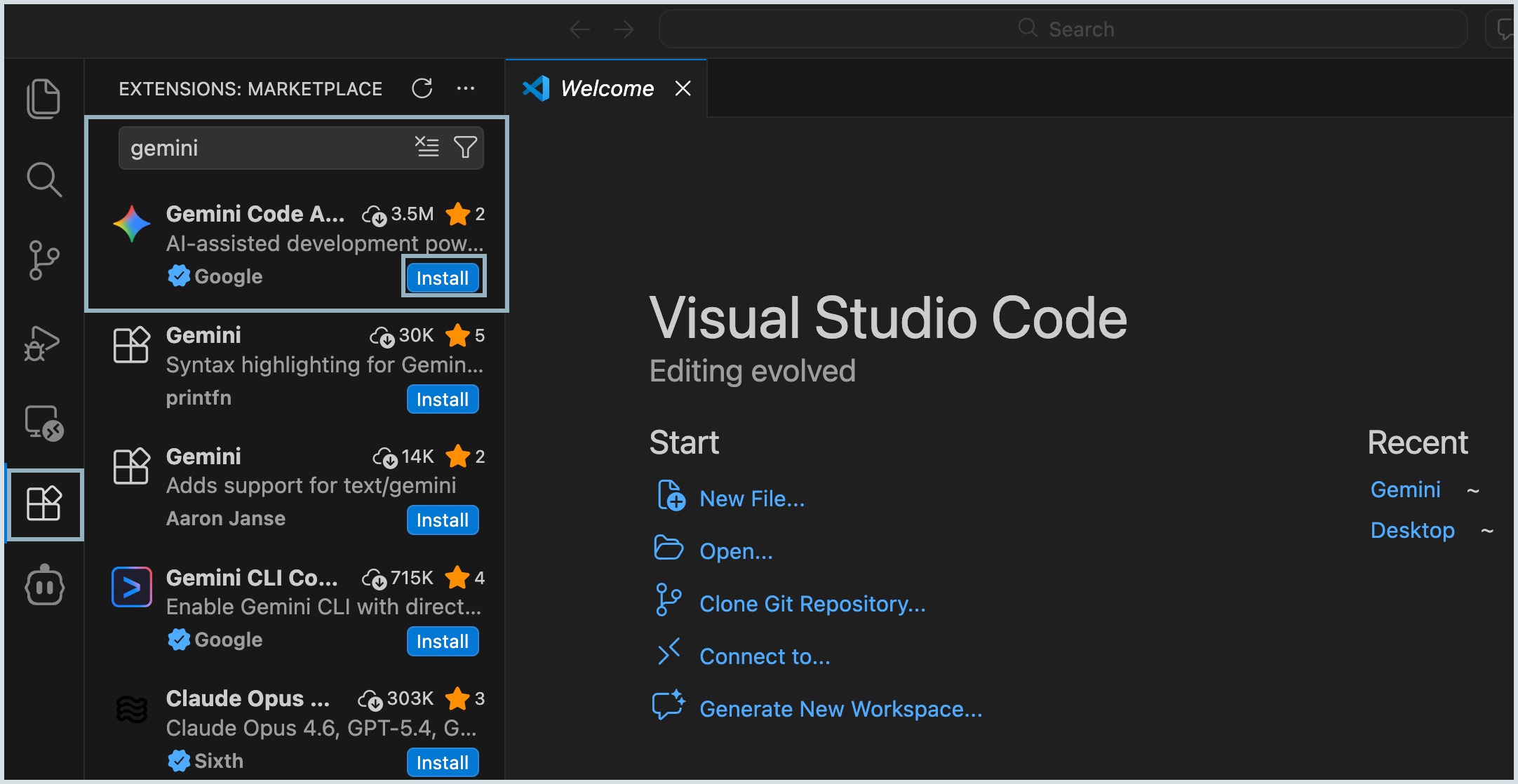1518x784 pixels.
Task: Select 'Enable Gemini CLI with direct...' description
Action: coord(323,607)
